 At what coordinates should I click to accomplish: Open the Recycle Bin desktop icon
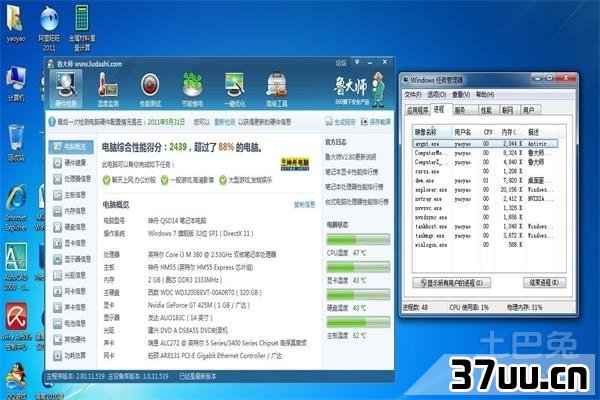pyautogui.click(x=16, y=142)
